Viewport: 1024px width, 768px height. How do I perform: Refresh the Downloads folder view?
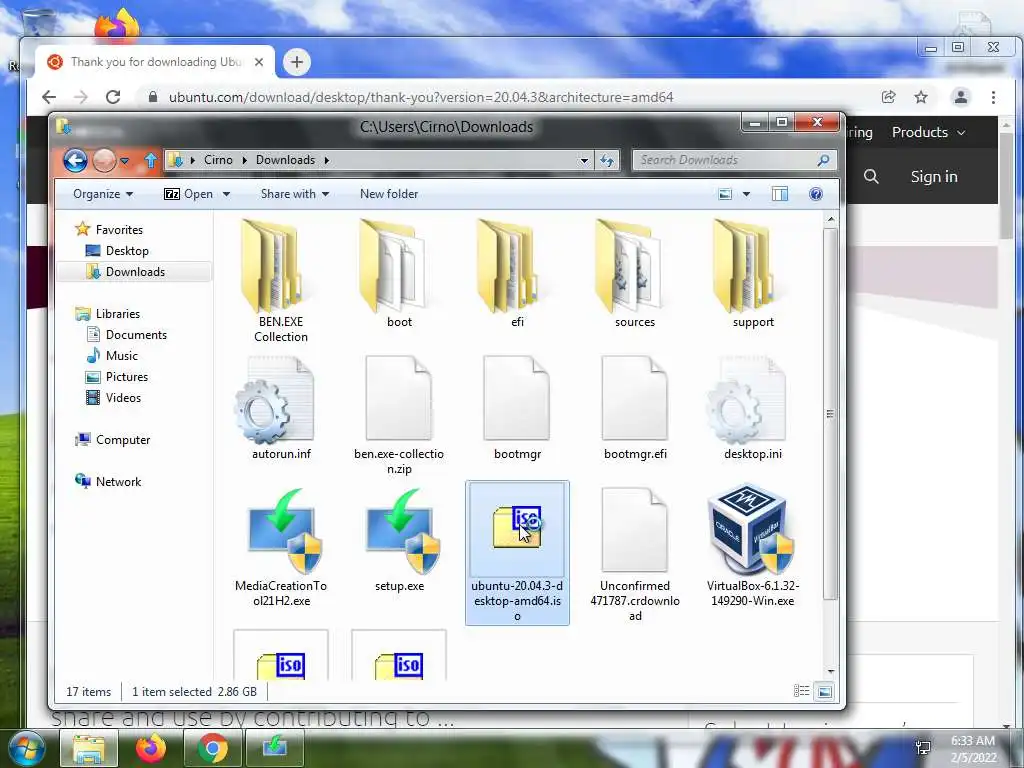(607, 160)
